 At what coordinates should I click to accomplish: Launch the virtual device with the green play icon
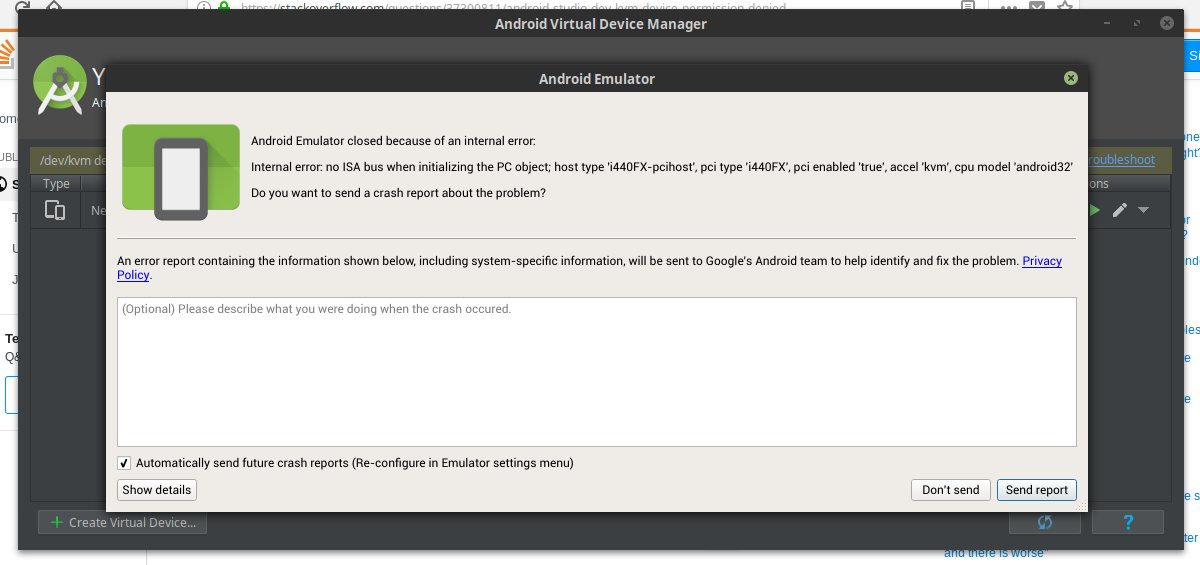1095,210
